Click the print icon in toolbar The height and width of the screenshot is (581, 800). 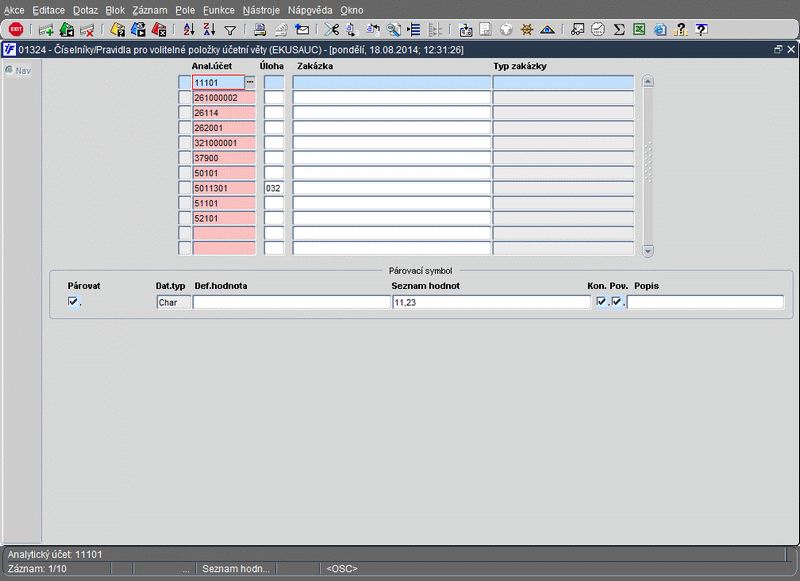[x=260, y=30]
